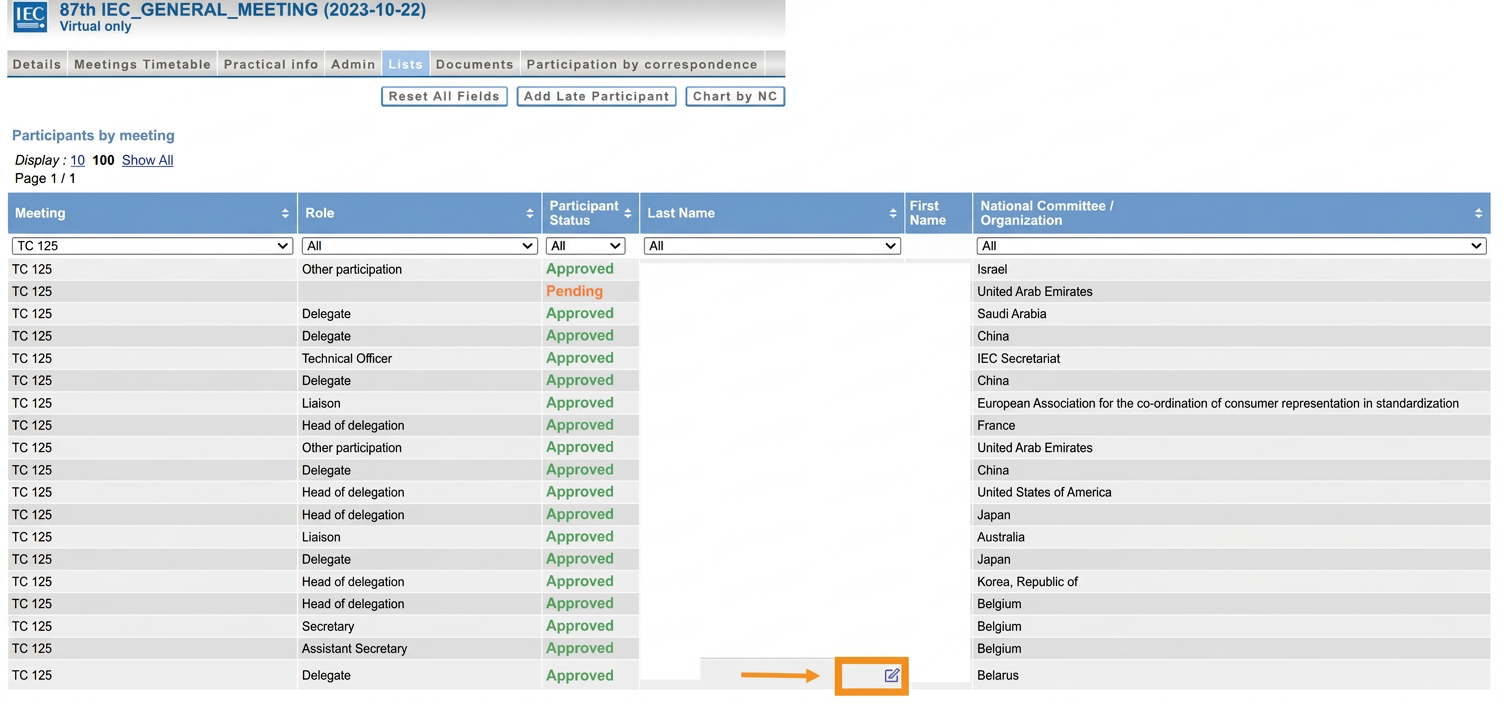Viewport: 1504px width, 704px height.
Task: Click the edit icon in the Belarus row
Action: click(892, 676)
